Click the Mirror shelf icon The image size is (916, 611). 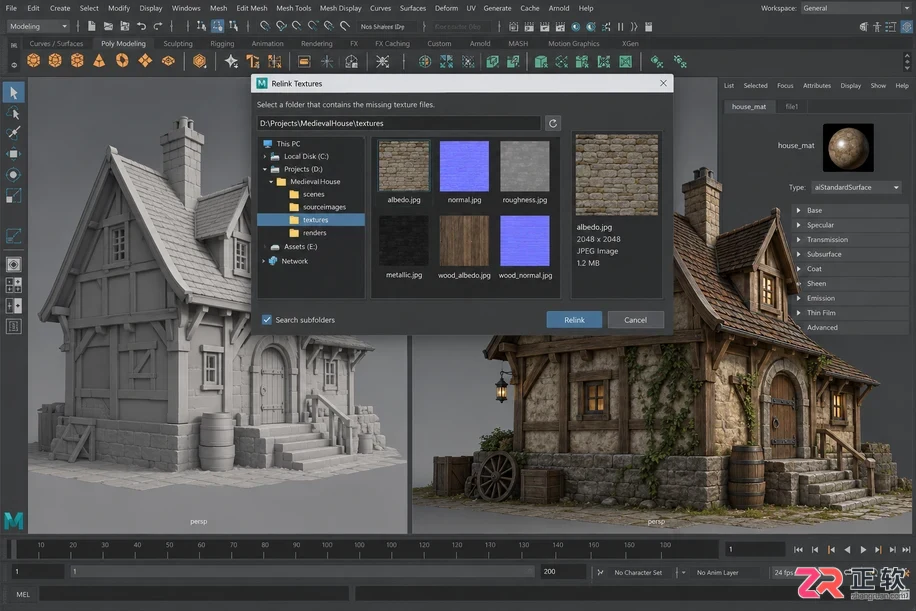275,61
